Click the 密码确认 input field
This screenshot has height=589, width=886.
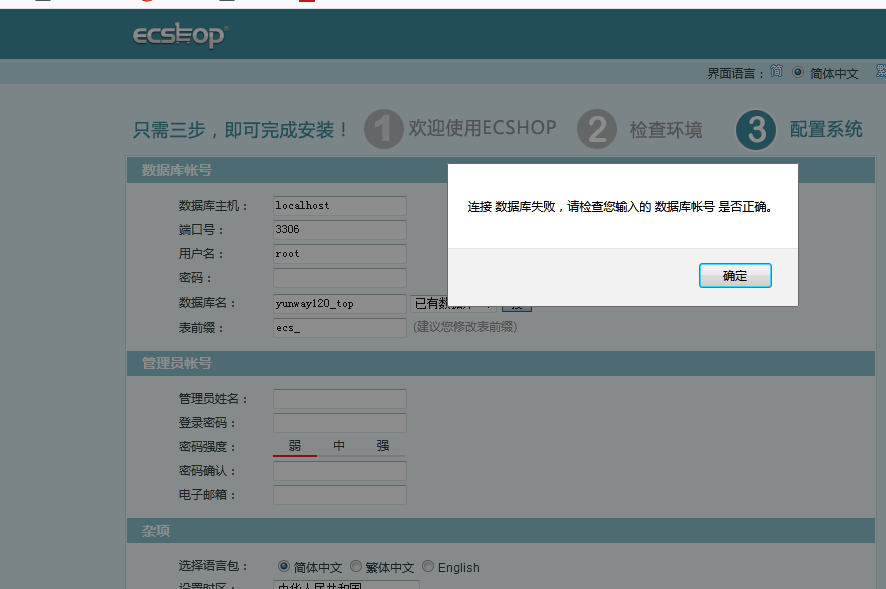coord(340,471)
